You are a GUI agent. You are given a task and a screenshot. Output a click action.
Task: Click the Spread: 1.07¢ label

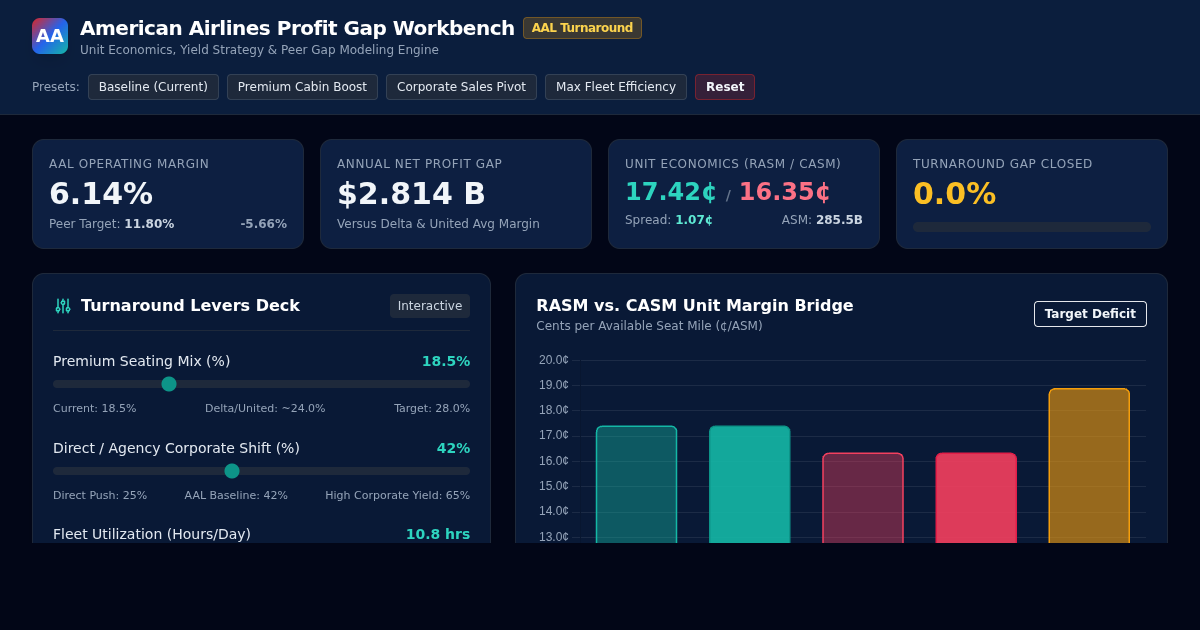coord(669,220)
